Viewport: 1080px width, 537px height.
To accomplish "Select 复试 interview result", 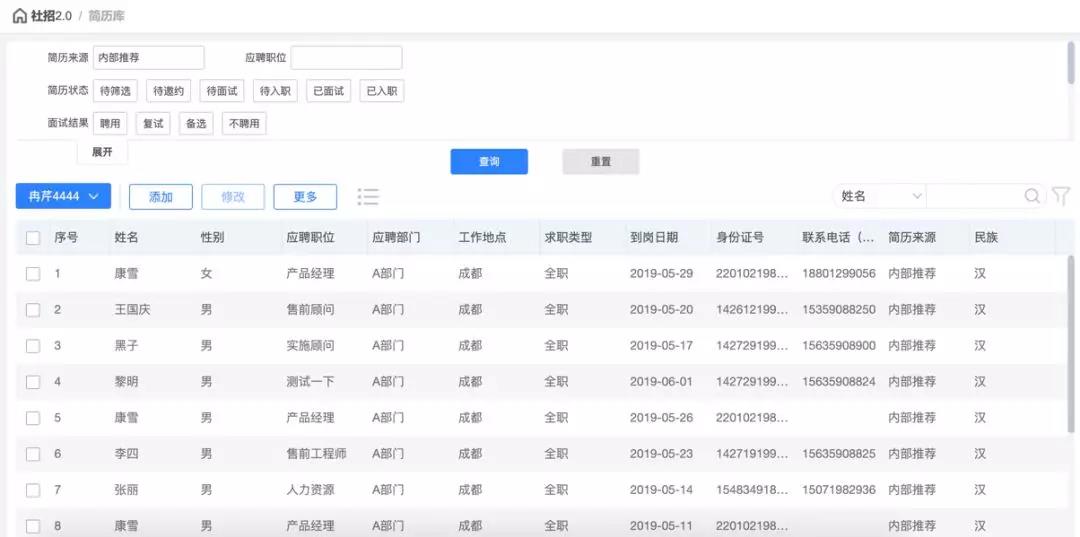I will point(153,124).
